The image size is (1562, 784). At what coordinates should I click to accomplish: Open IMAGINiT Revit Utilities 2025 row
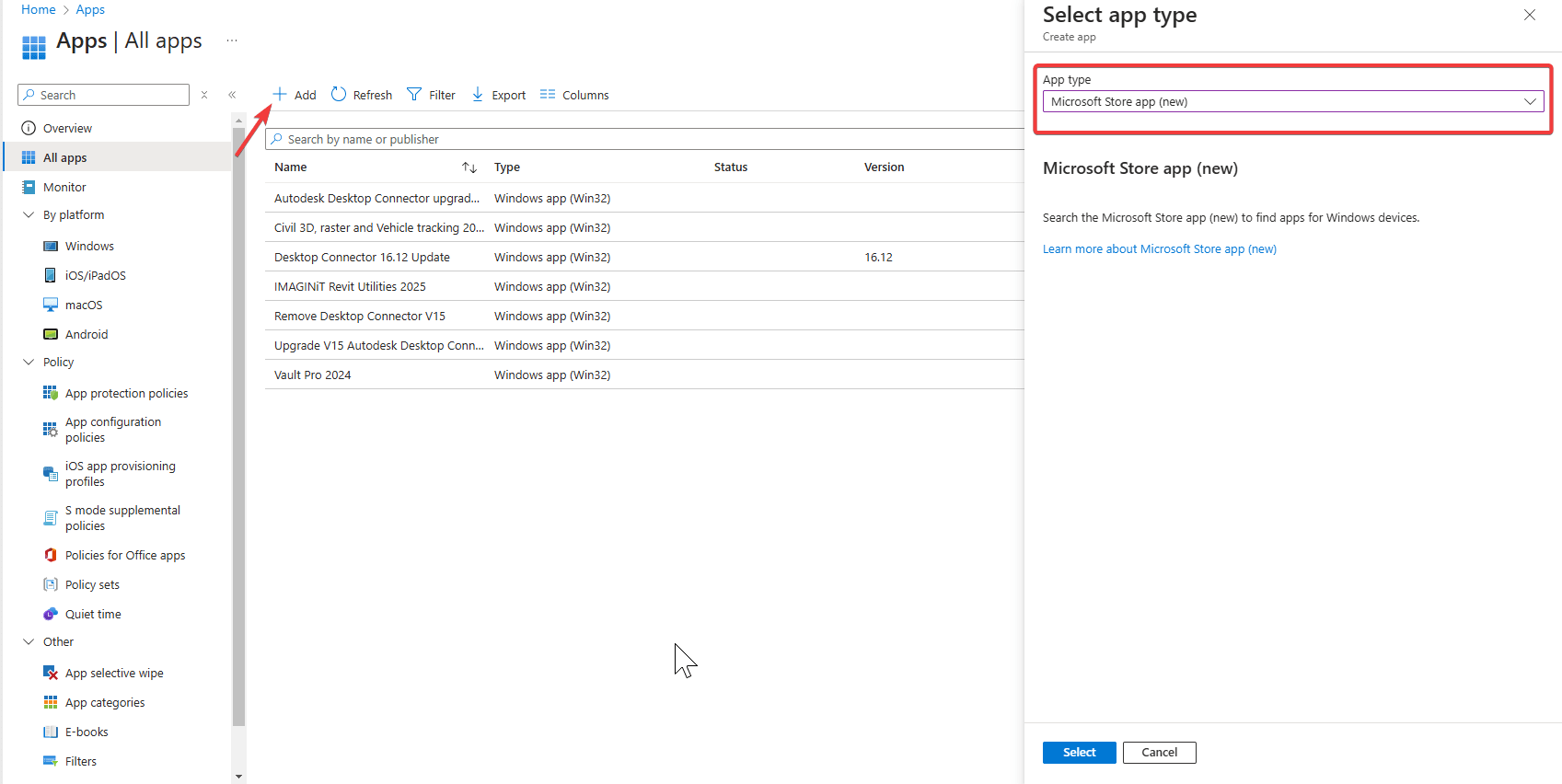tap(644, 286)
